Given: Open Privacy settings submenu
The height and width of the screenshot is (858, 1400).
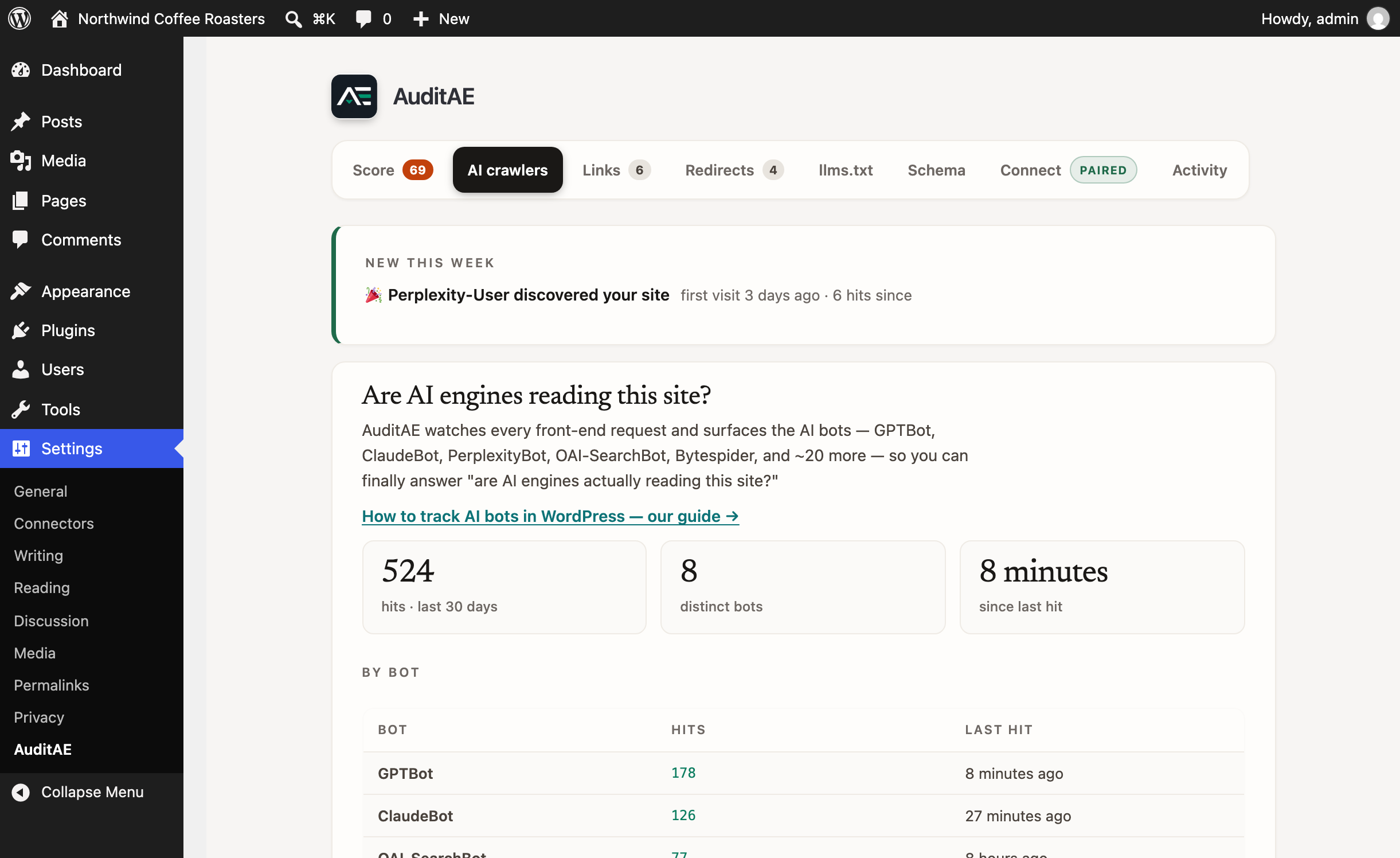Looking at the screenshot, I should click(39, 717).
